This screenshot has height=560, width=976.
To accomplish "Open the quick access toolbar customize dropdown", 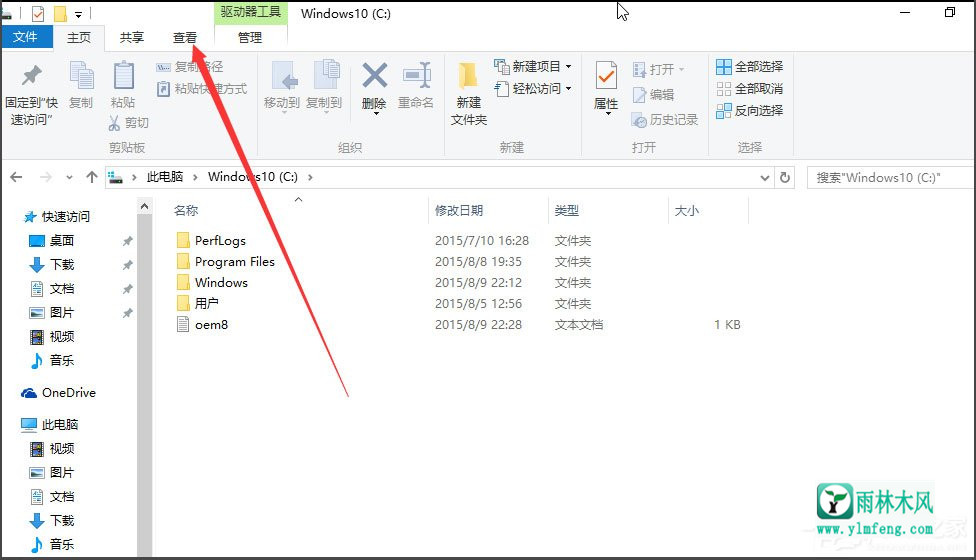I will click(x=78, y=14).
